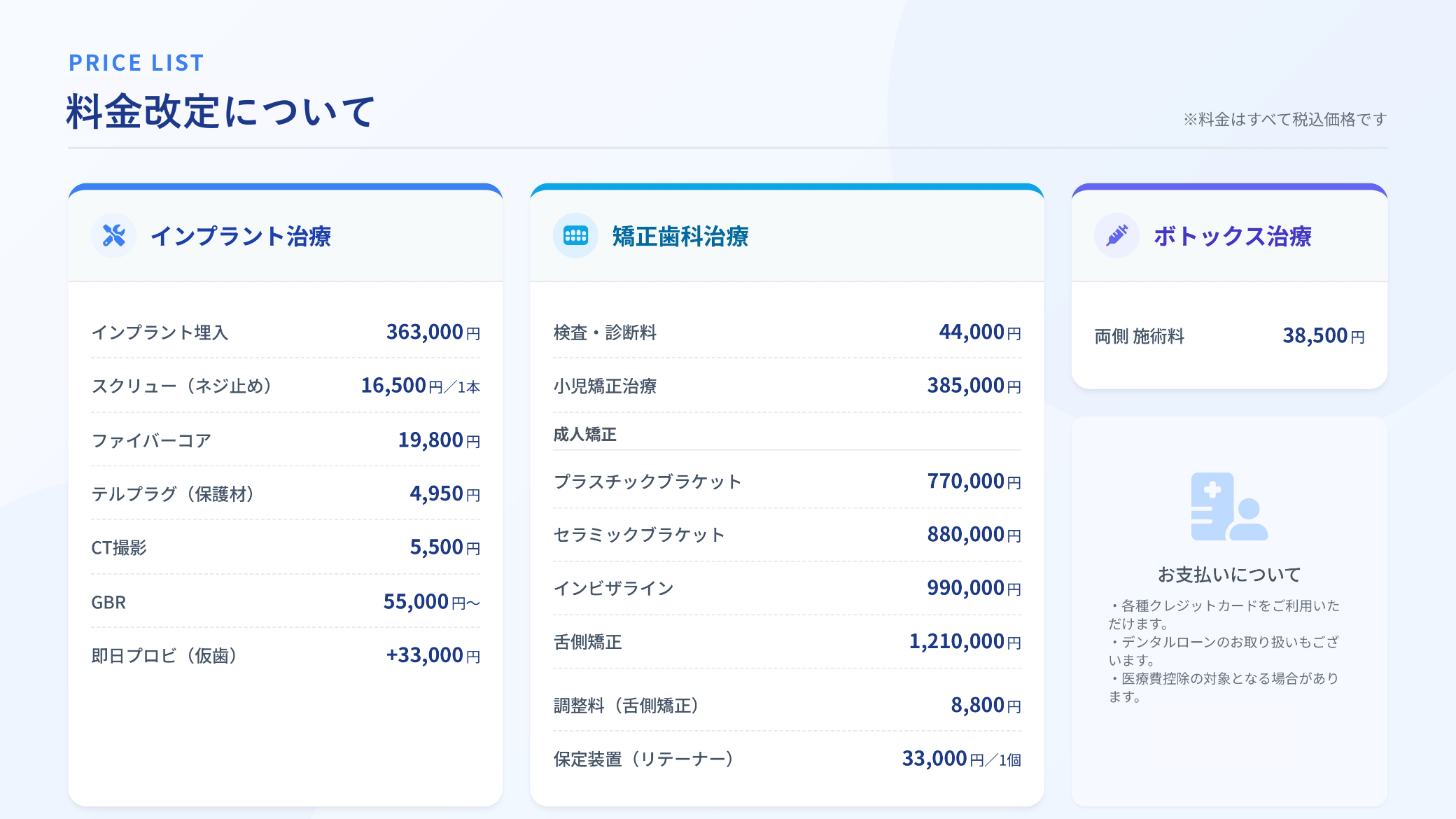Click the 検査・診断料 row
1456x819 pixels.
(787, 332)
